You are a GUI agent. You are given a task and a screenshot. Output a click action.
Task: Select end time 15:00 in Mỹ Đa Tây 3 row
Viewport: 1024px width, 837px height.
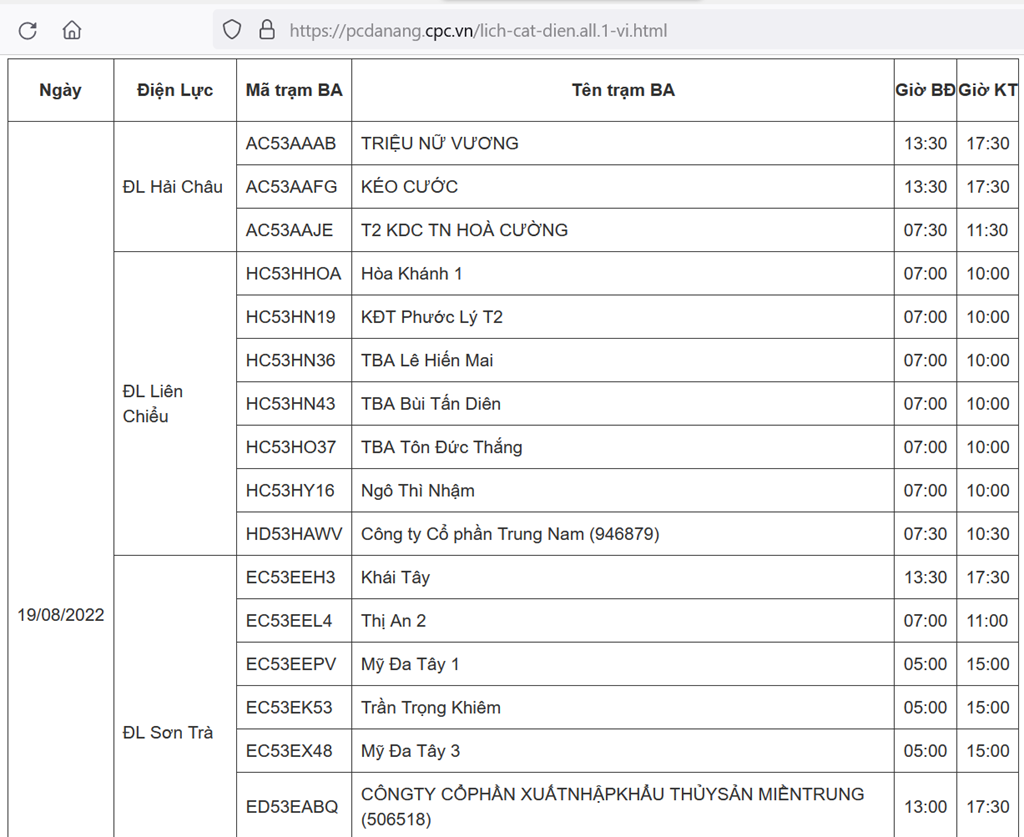pos(988,751)
